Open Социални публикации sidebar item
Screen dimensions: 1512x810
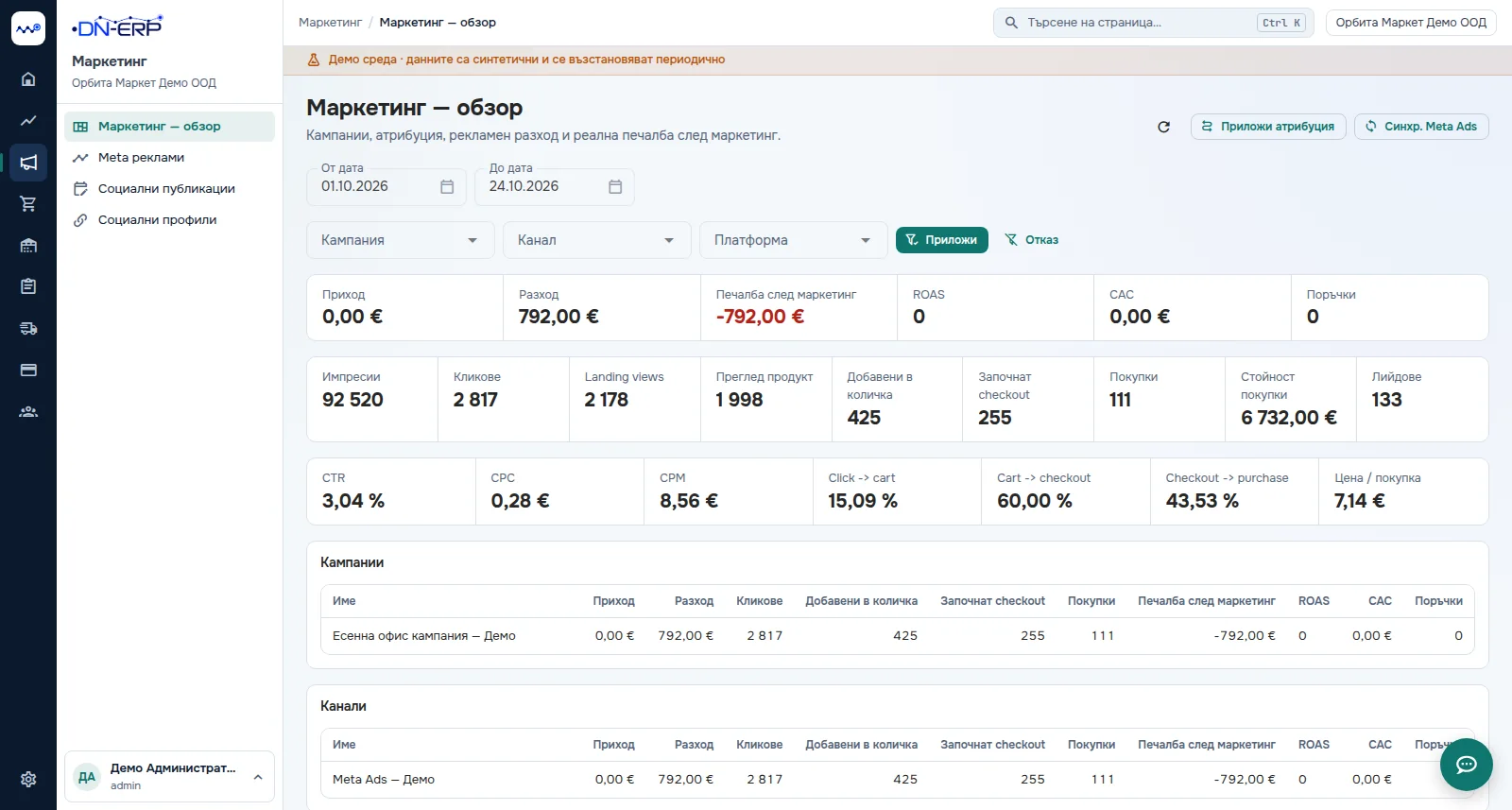point(170,189)
